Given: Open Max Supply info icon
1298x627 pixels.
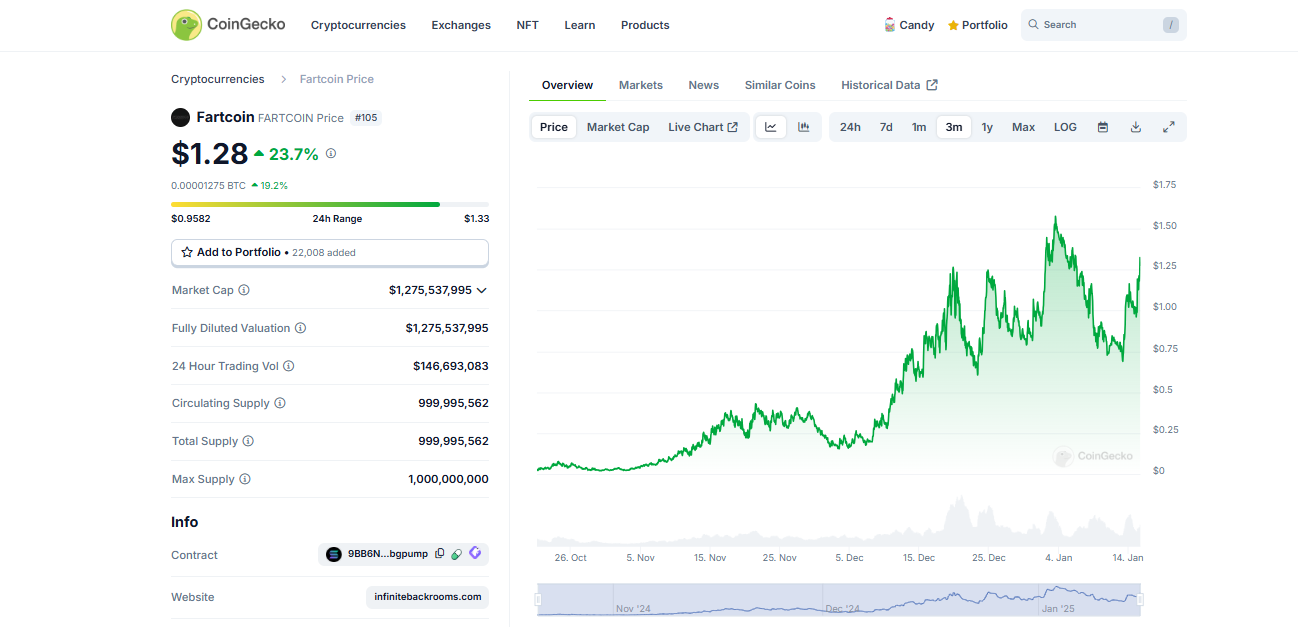Looking at the screenshot, I should [245, 479].
